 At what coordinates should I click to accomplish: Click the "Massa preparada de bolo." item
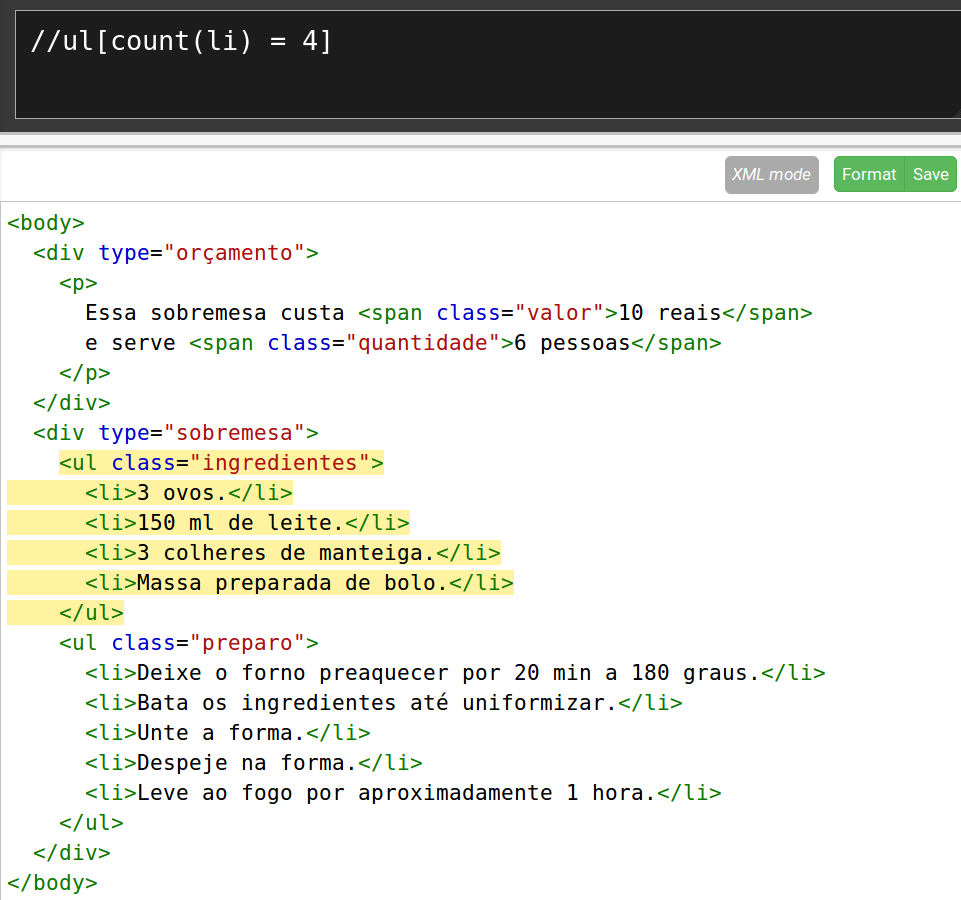(x=292, y=583)
